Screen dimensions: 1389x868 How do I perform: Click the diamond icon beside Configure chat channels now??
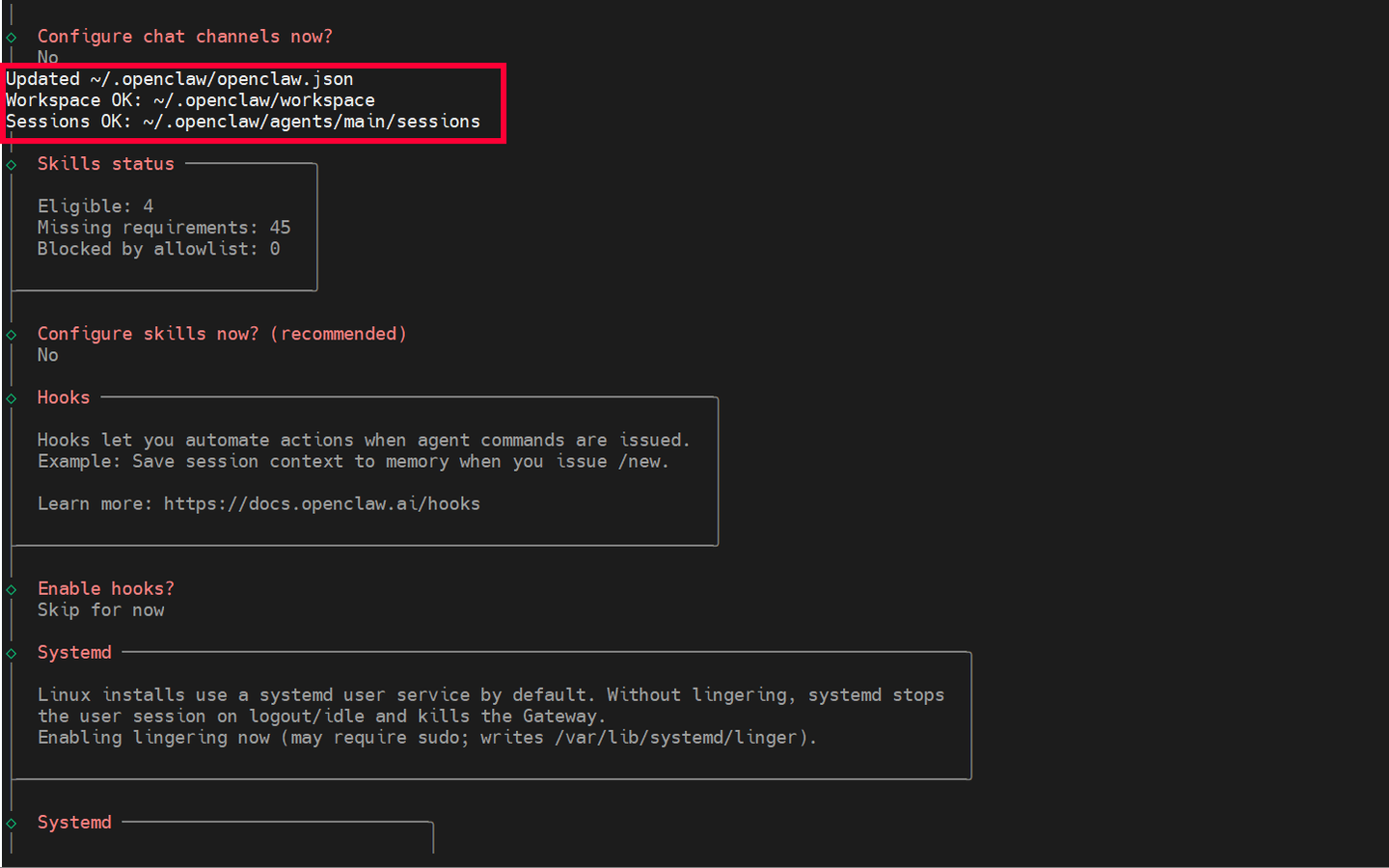(10, 36)
